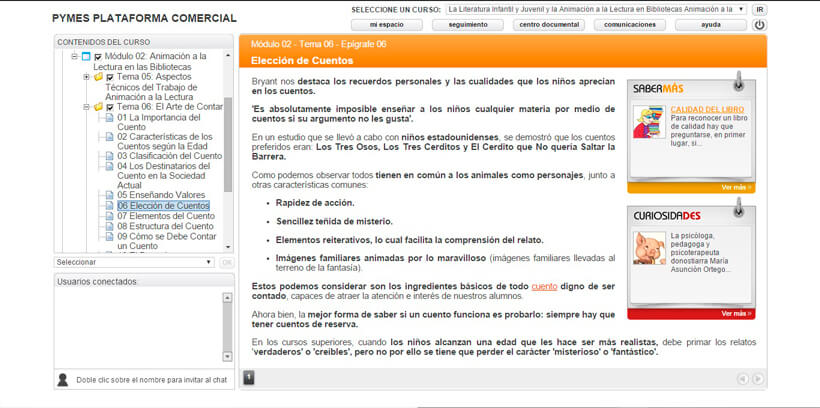Toggle the Tema 05 checkbox
820x408 pixels.
(110, 77)
